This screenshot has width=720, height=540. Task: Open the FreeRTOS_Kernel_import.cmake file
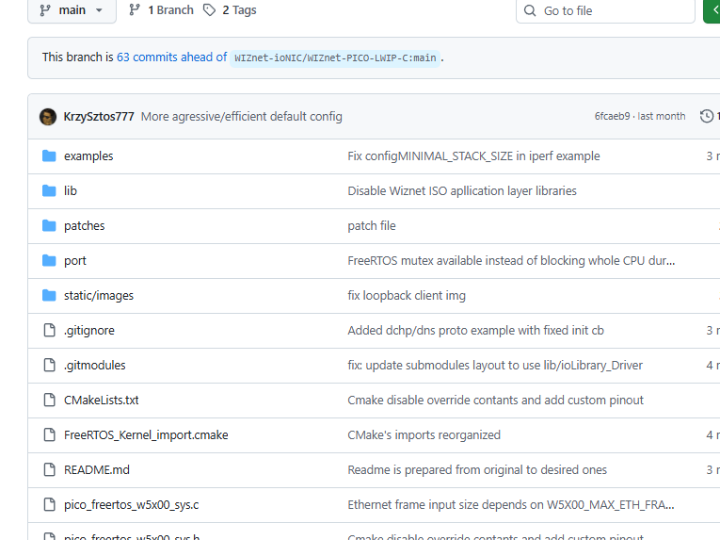[146, 435]
